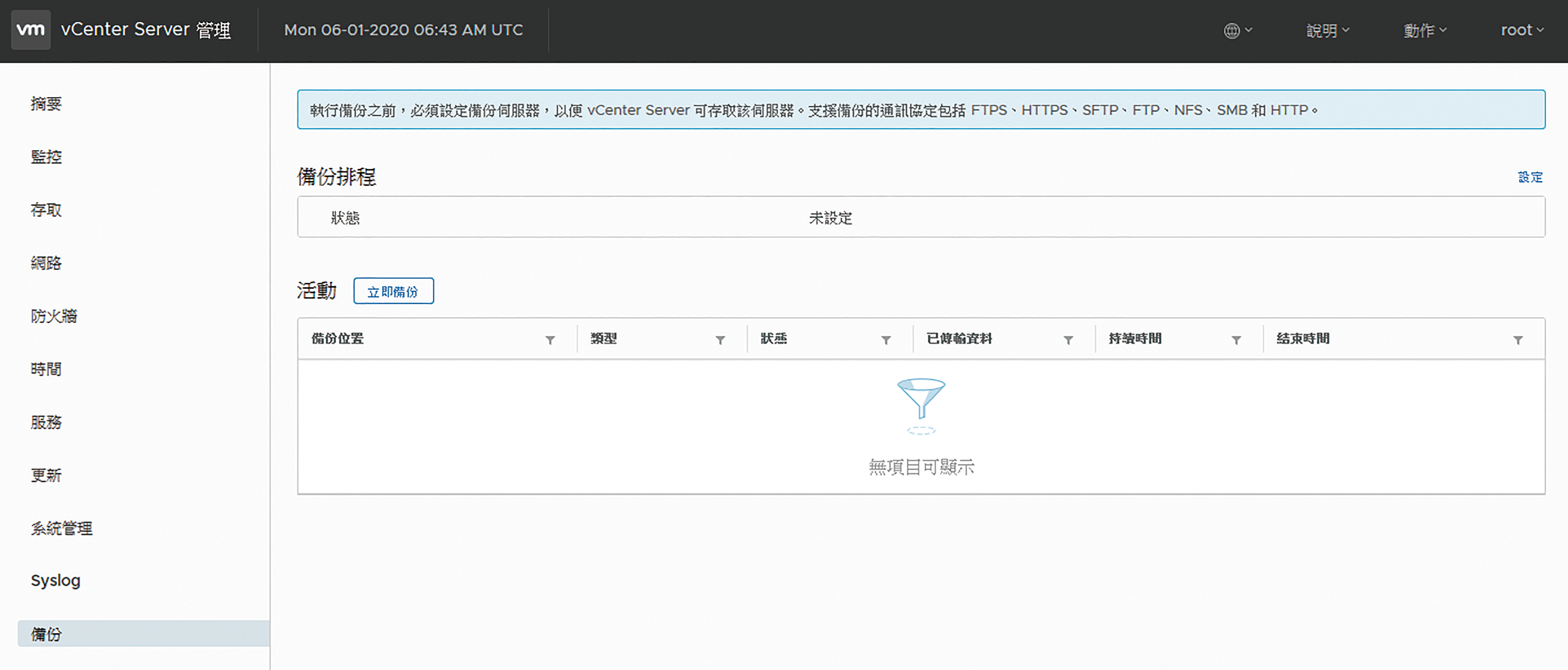Select 存取 in the sidebar
The height and width of the screenshot is (670, 1568).
tap(46, 209)
